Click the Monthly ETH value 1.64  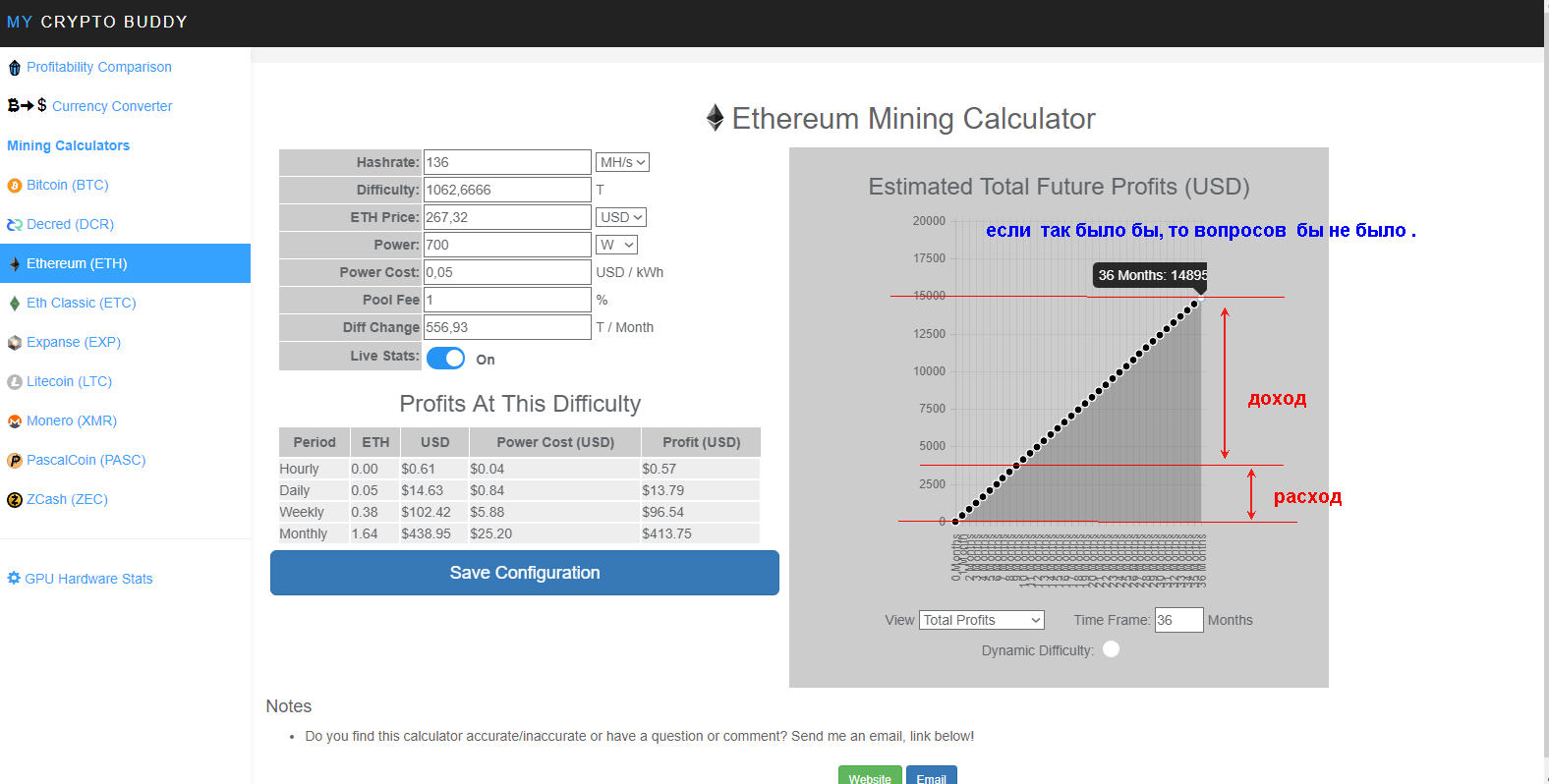(365, 533)
